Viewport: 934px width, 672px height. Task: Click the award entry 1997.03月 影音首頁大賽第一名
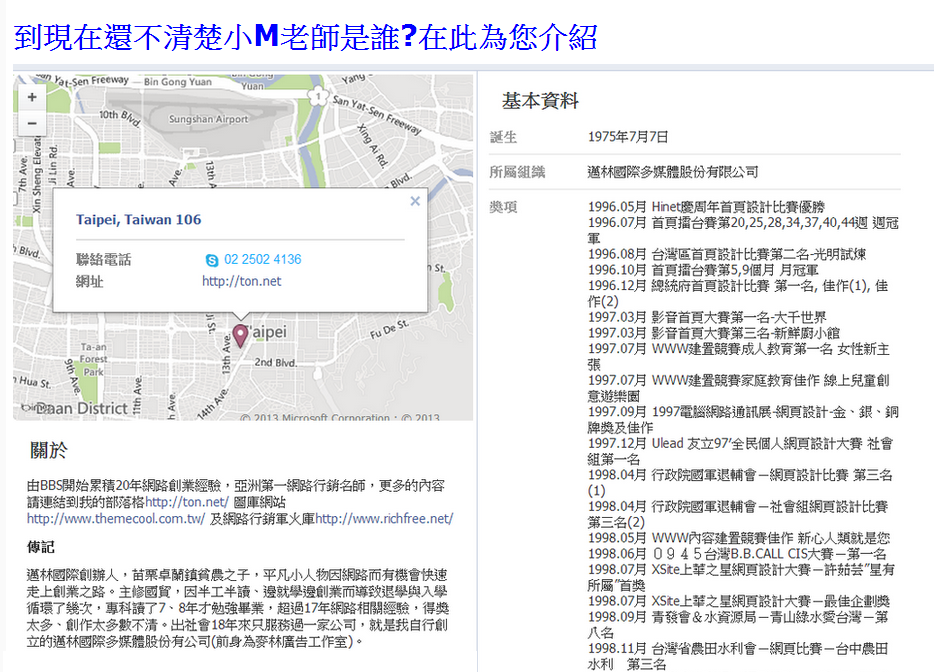click(x=707, y=317)
